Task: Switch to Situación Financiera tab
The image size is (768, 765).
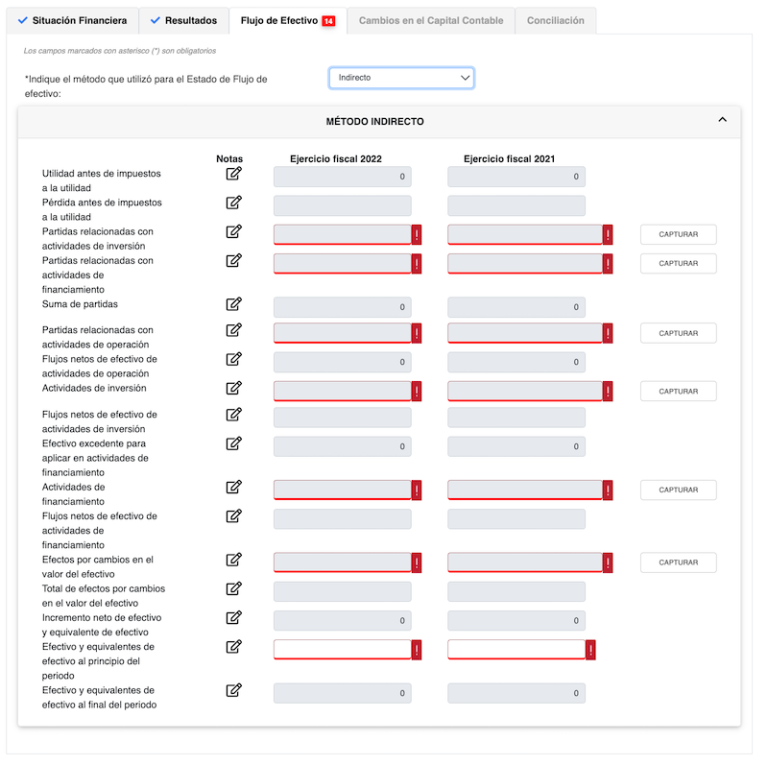Action: 72,21
